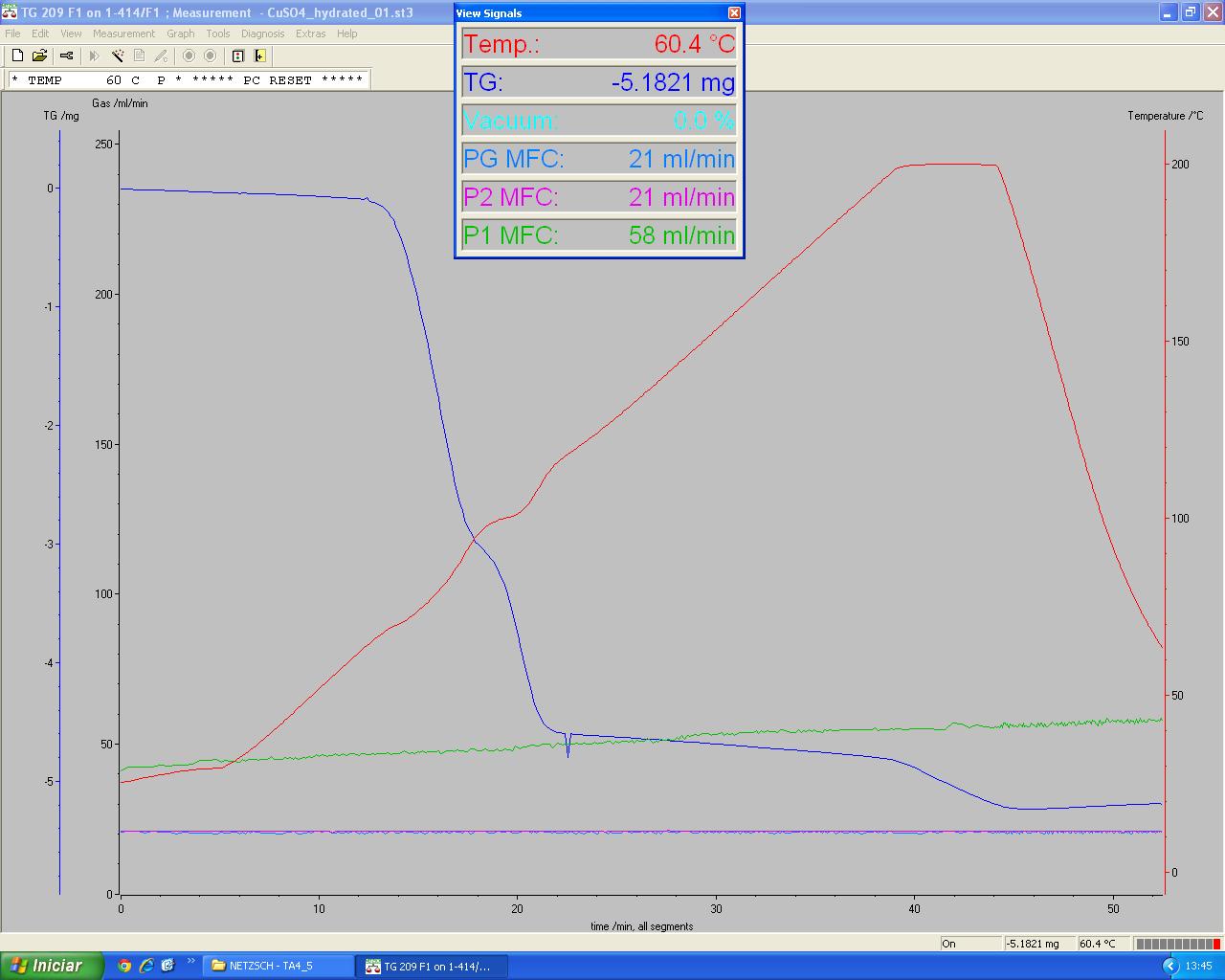Minimize the main application window
The width and height of the screenshot is (1225, 980).
click(1169, 12)
